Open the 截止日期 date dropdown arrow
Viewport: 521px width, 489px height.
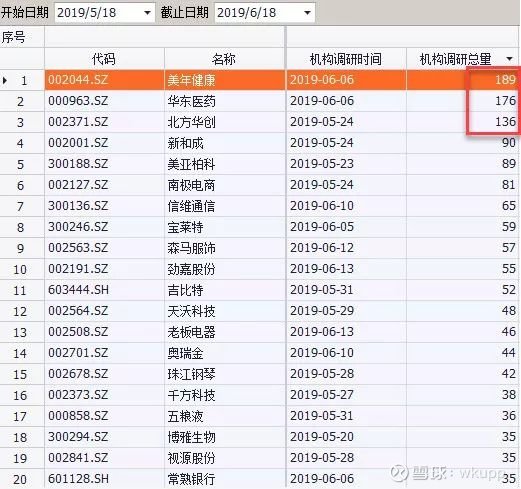[307, 13]
